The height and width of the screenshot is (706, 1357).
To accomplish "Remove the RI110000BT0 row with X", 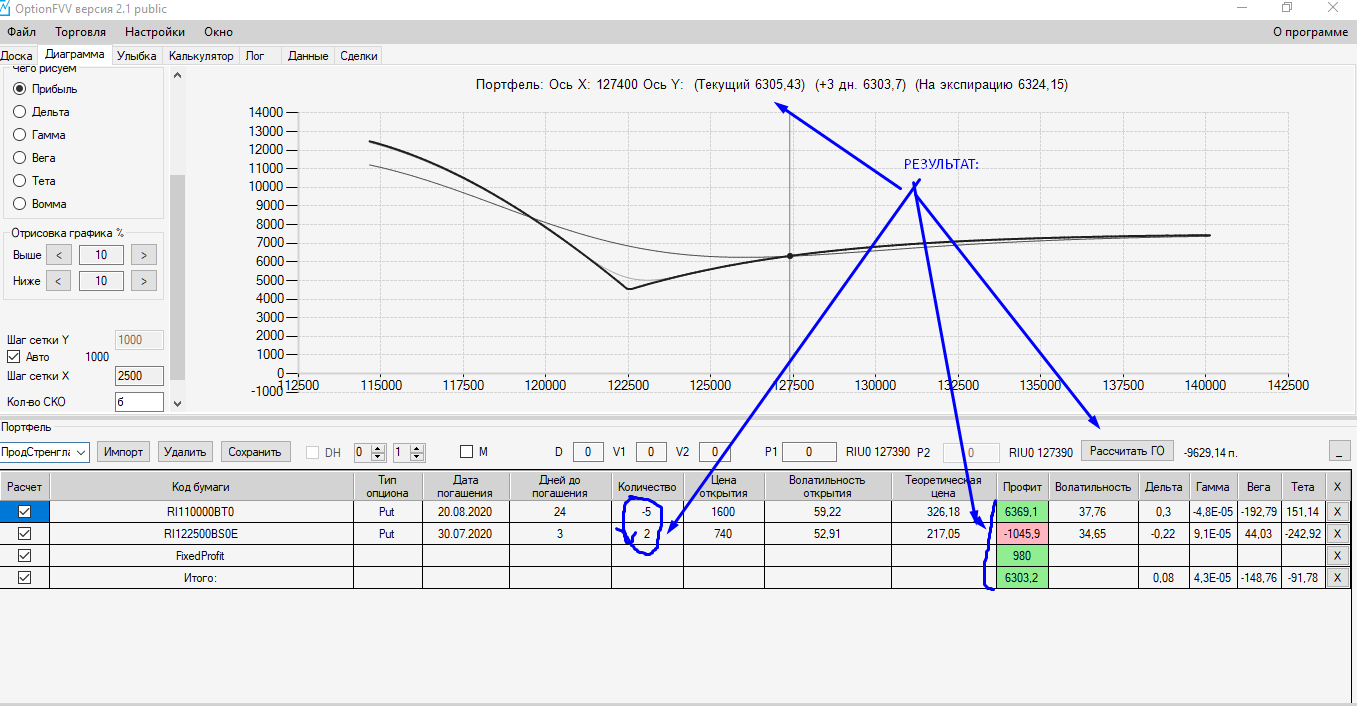I will [1338, 511].
